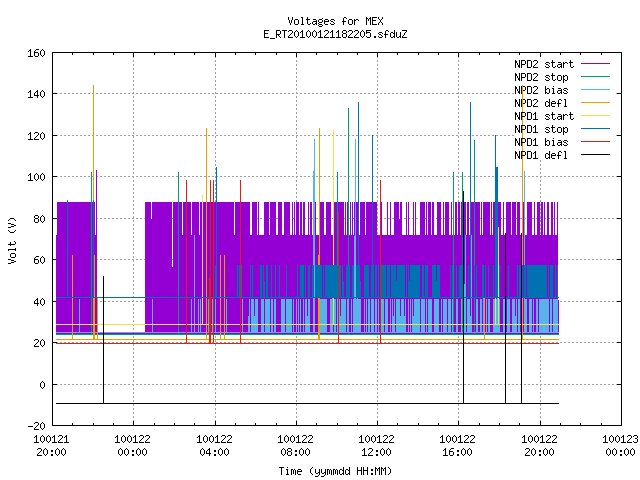The width and height of the screenshot is (640, 480).
Task: Click the 'NPD2 defl' legend label
Action: (x=541, y=103)
